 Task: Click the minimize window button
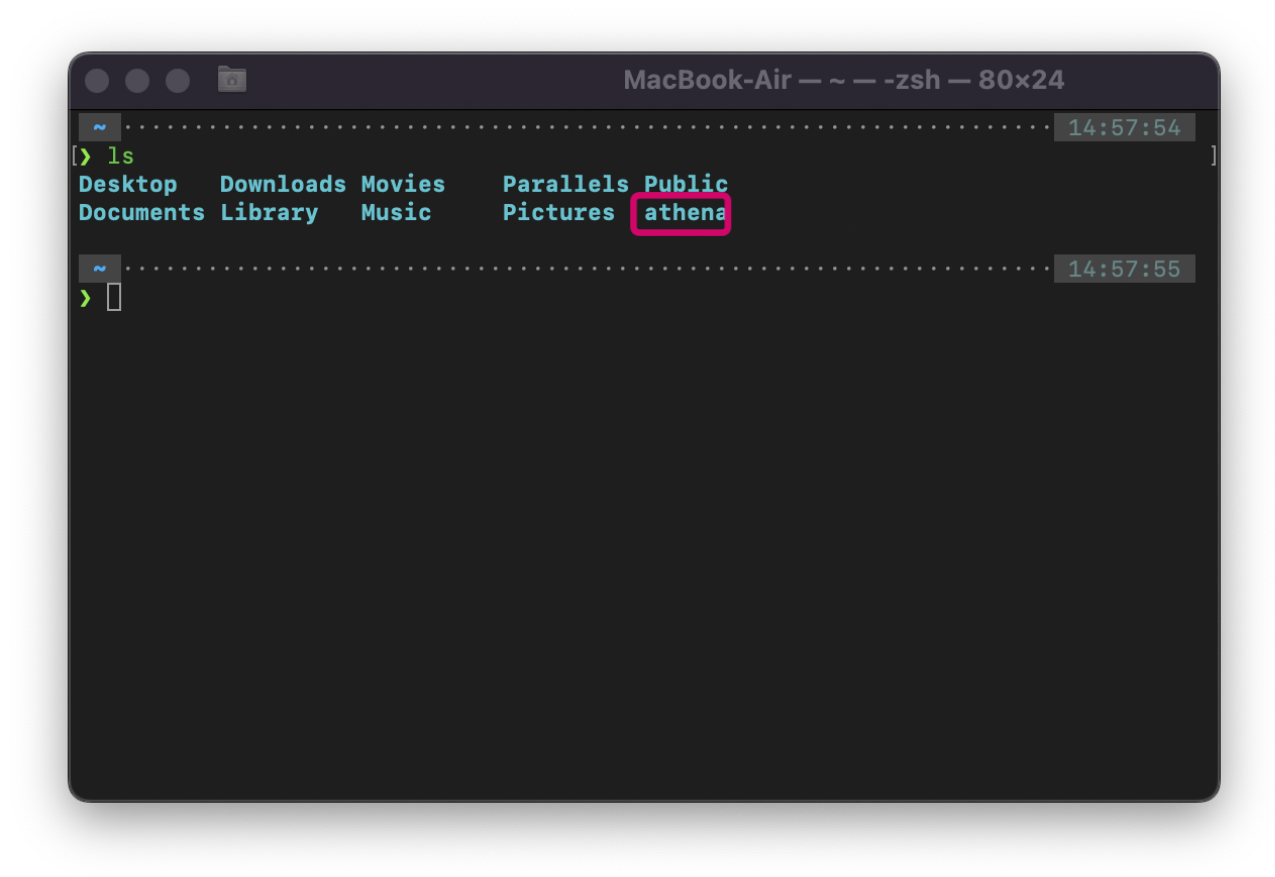point(137,81)
